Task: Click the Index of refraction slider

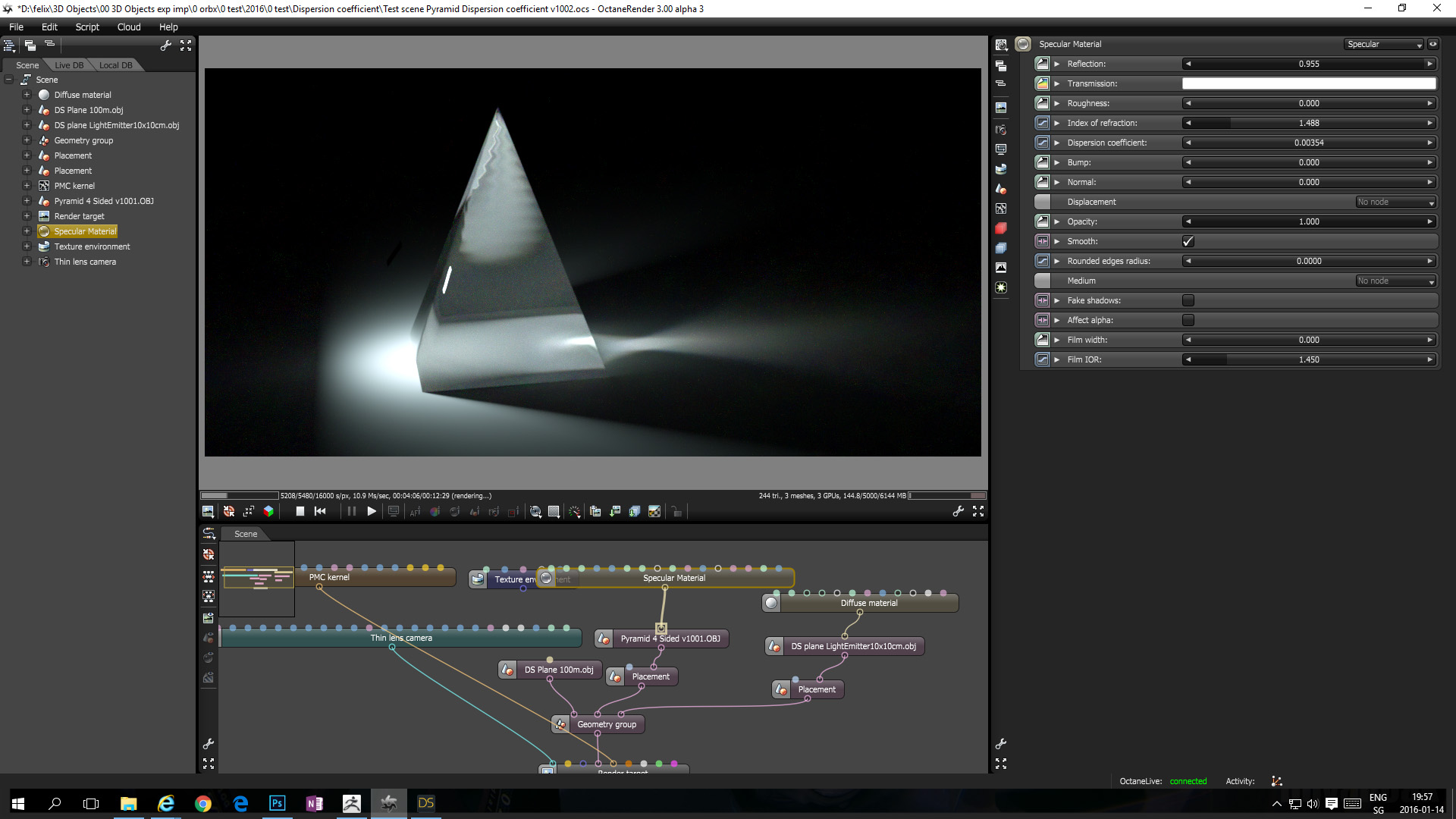Action: pyautogui.click(x=1308, y=123)
